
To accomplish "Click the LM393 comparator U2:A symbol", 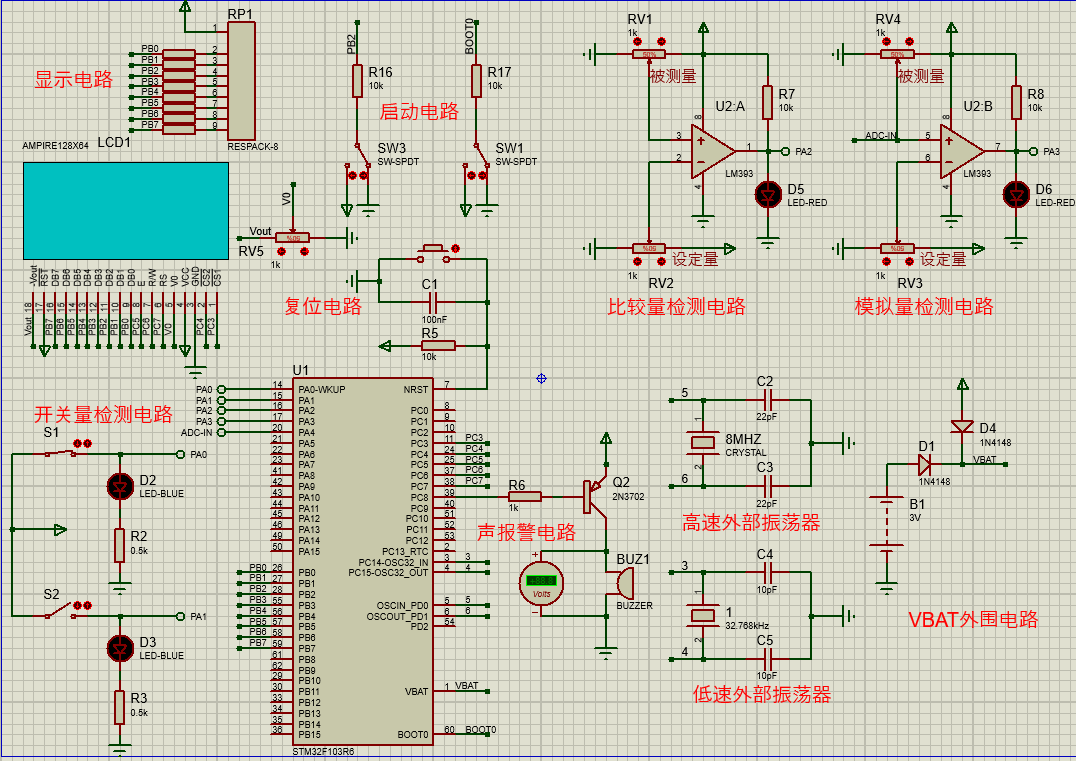I will tap(713, 150).
